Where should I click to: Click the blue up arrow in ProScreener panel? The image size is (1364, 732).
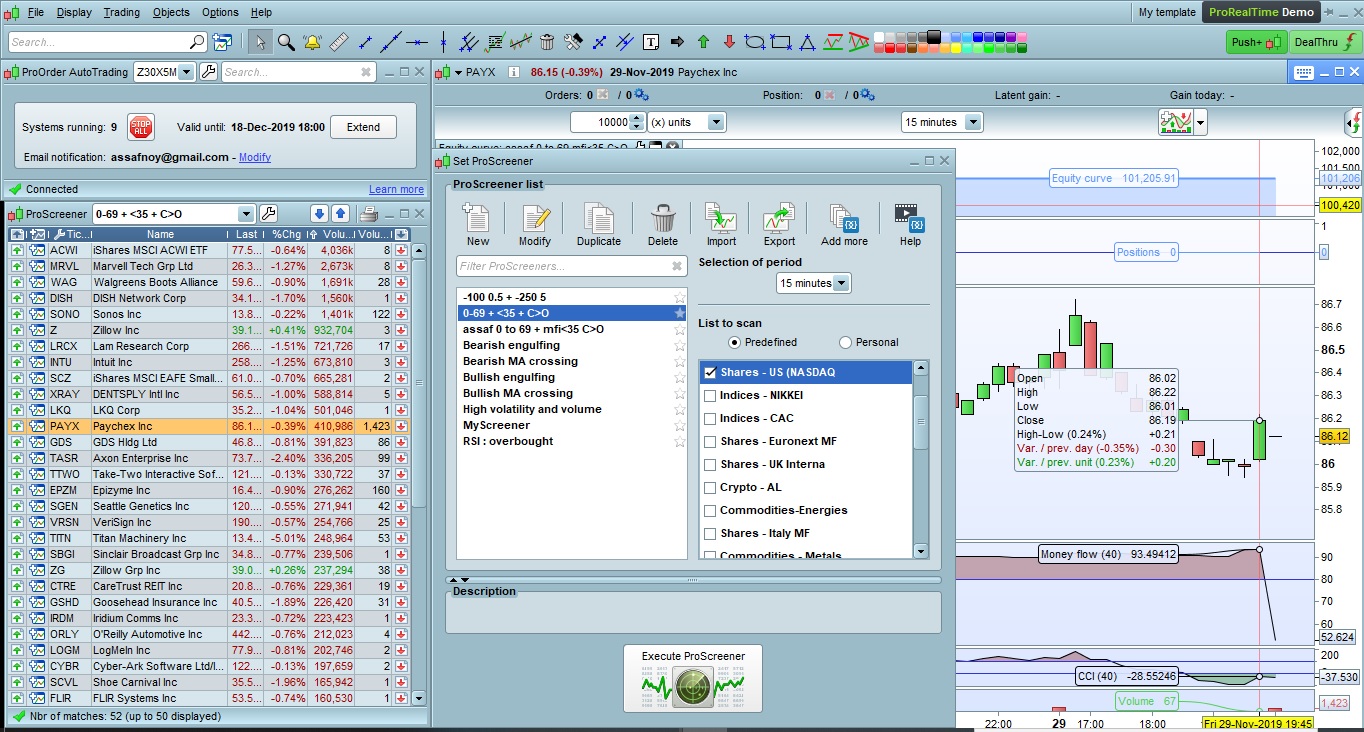tap(340, 213)
